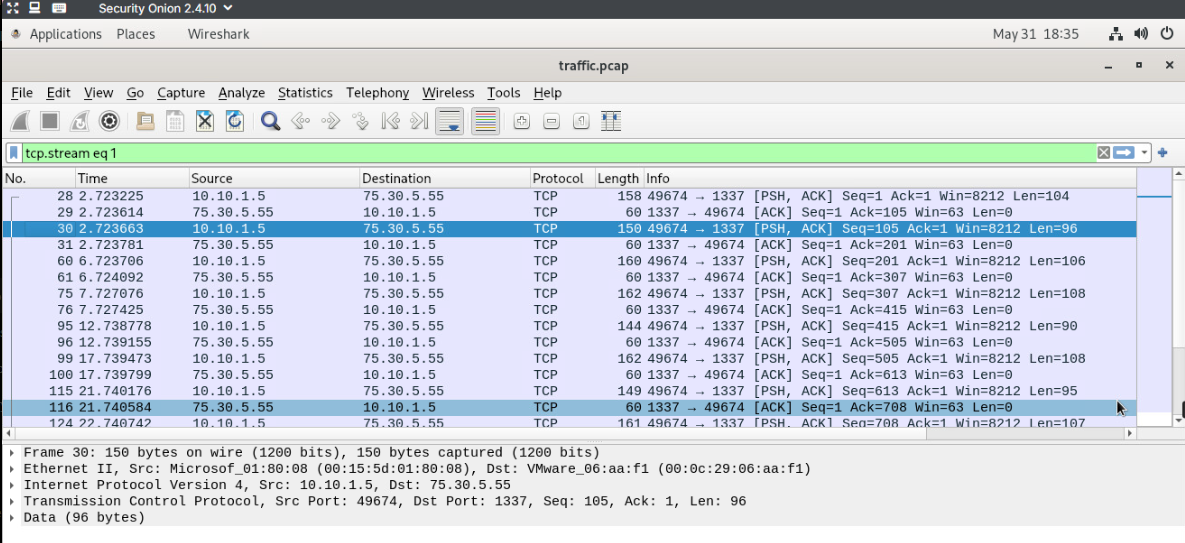Start capturing packets with shark fin icon
The width and height of the screenshot is (1185, 543).
coord(20,121)
